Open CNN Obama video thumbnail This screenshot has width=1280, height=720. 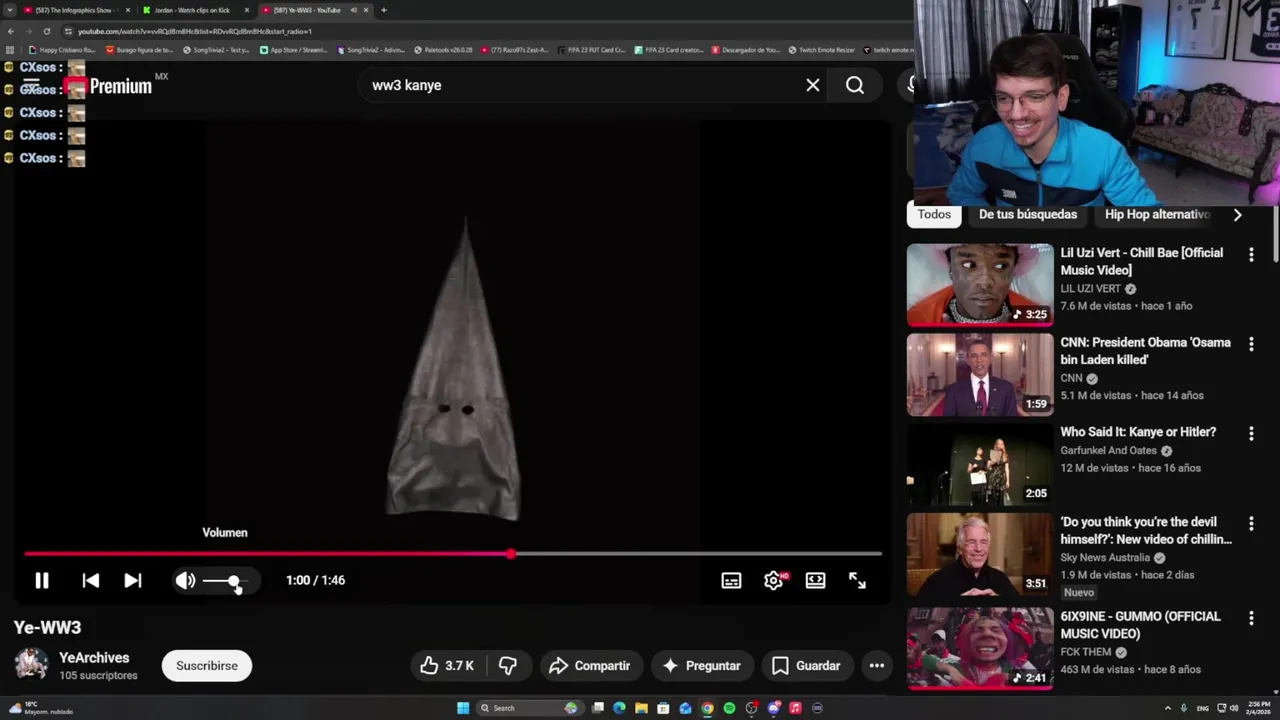pos(980,374)
